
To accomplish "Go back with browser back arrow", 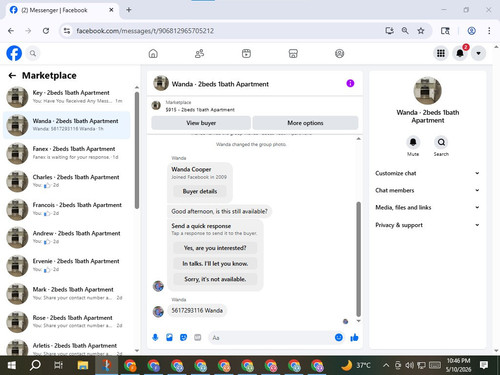I will point(11,31).
